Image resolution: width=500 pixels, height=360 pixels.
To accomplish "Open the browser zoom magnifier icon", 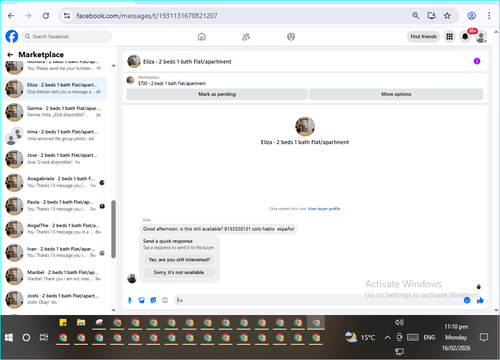I will click(x=415, y=16).
